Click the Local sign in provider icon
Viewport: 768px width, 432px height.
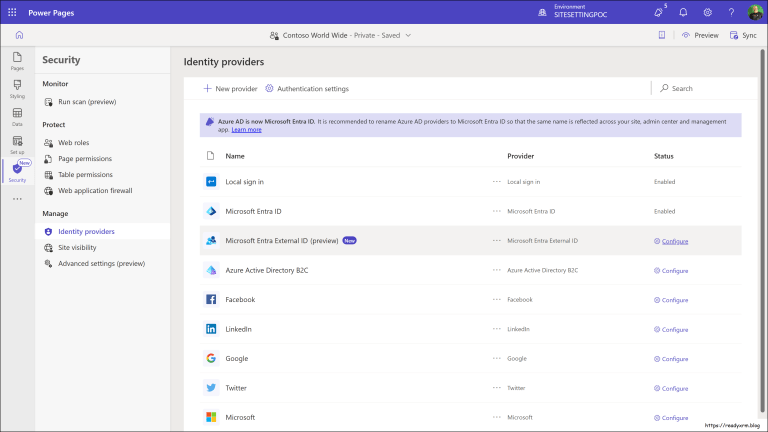211,182
